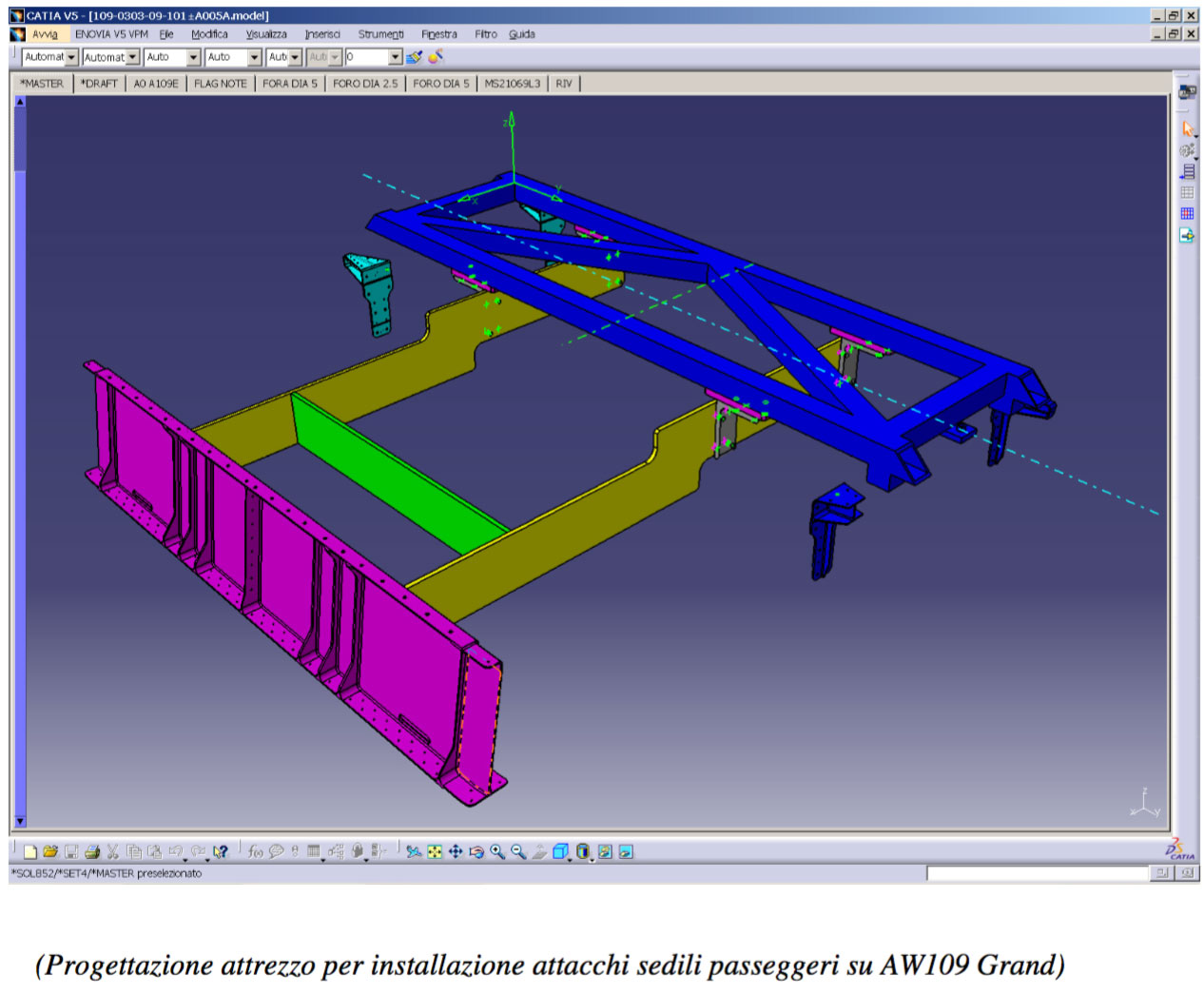Expand the first Automat dropdown
The width and height of the screenshot is (1204, 995).
tap(71, 57)
